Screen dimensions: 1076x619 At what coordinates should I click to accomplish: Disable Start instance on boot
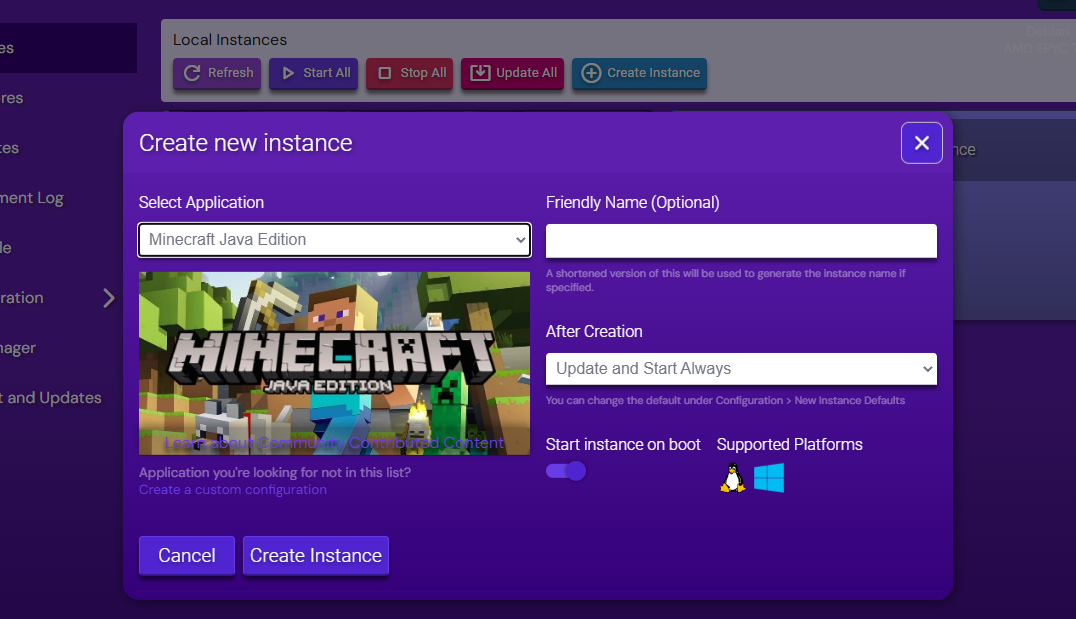(x=565, y=470)
